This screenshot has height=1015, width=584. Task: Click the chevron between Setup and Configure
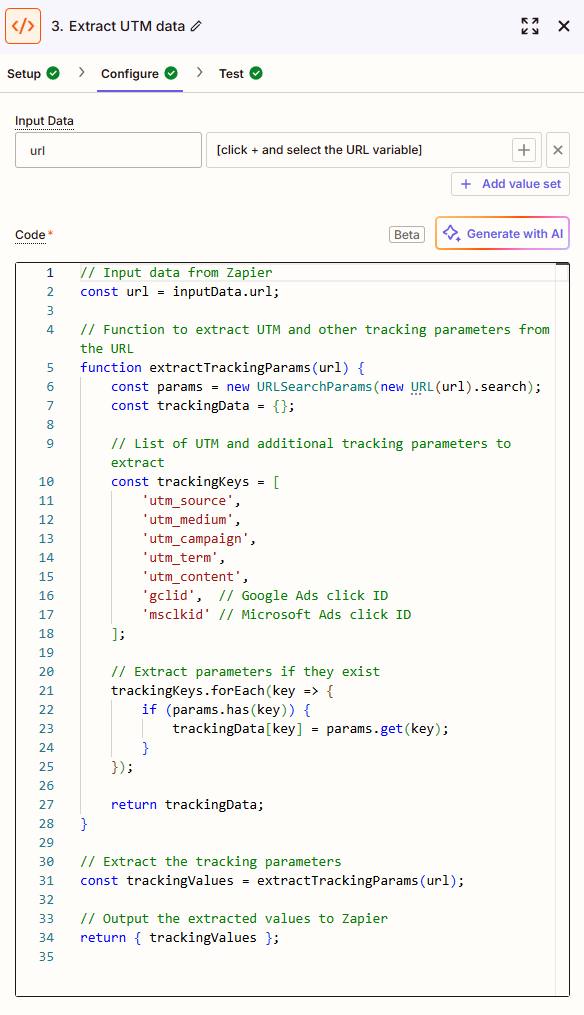(x=82, y=72)
